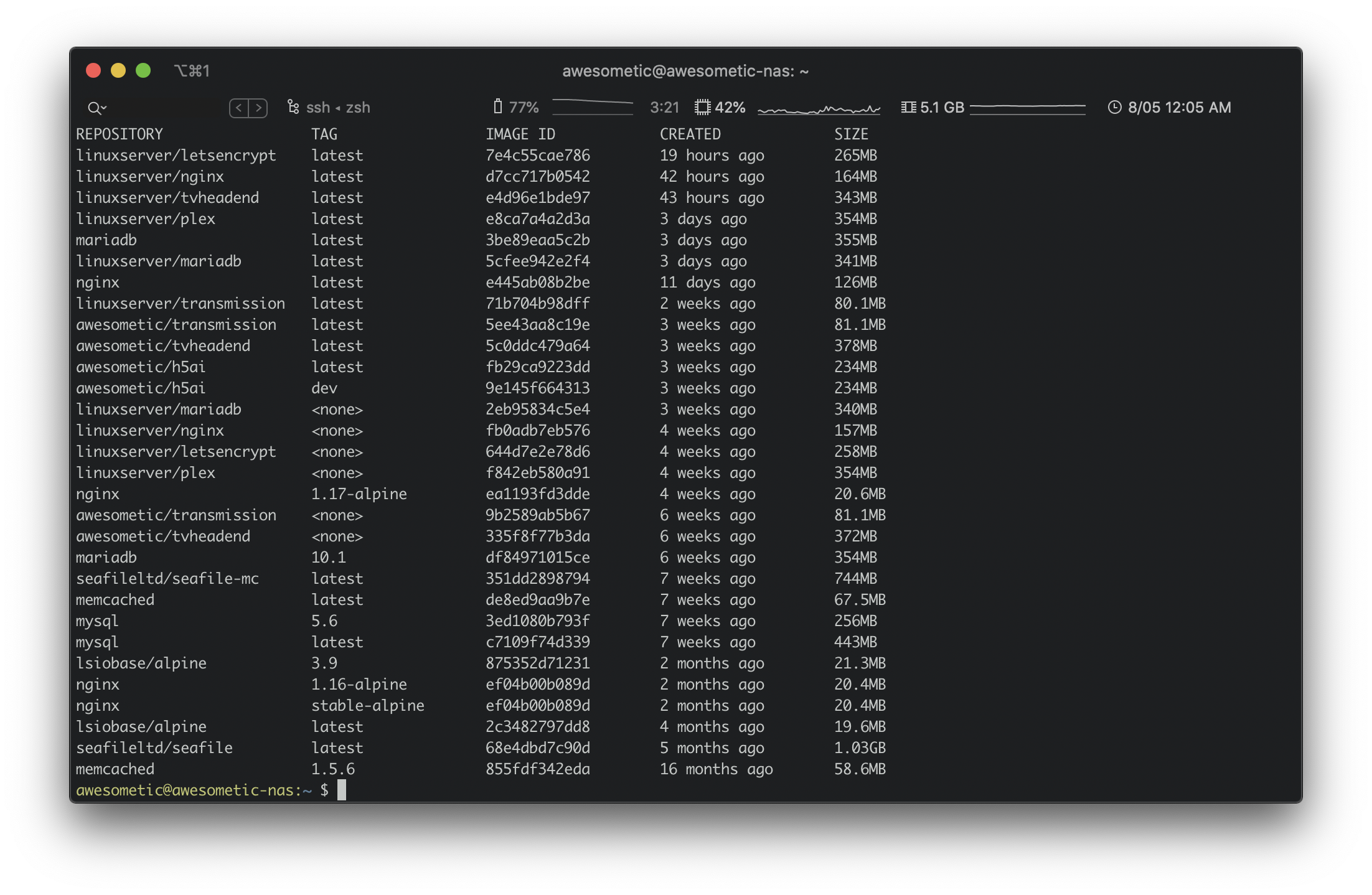Viewport: 1372px width, 895px height.
Task: Click the yellow minimize window button
Action: tap(118, 71)
